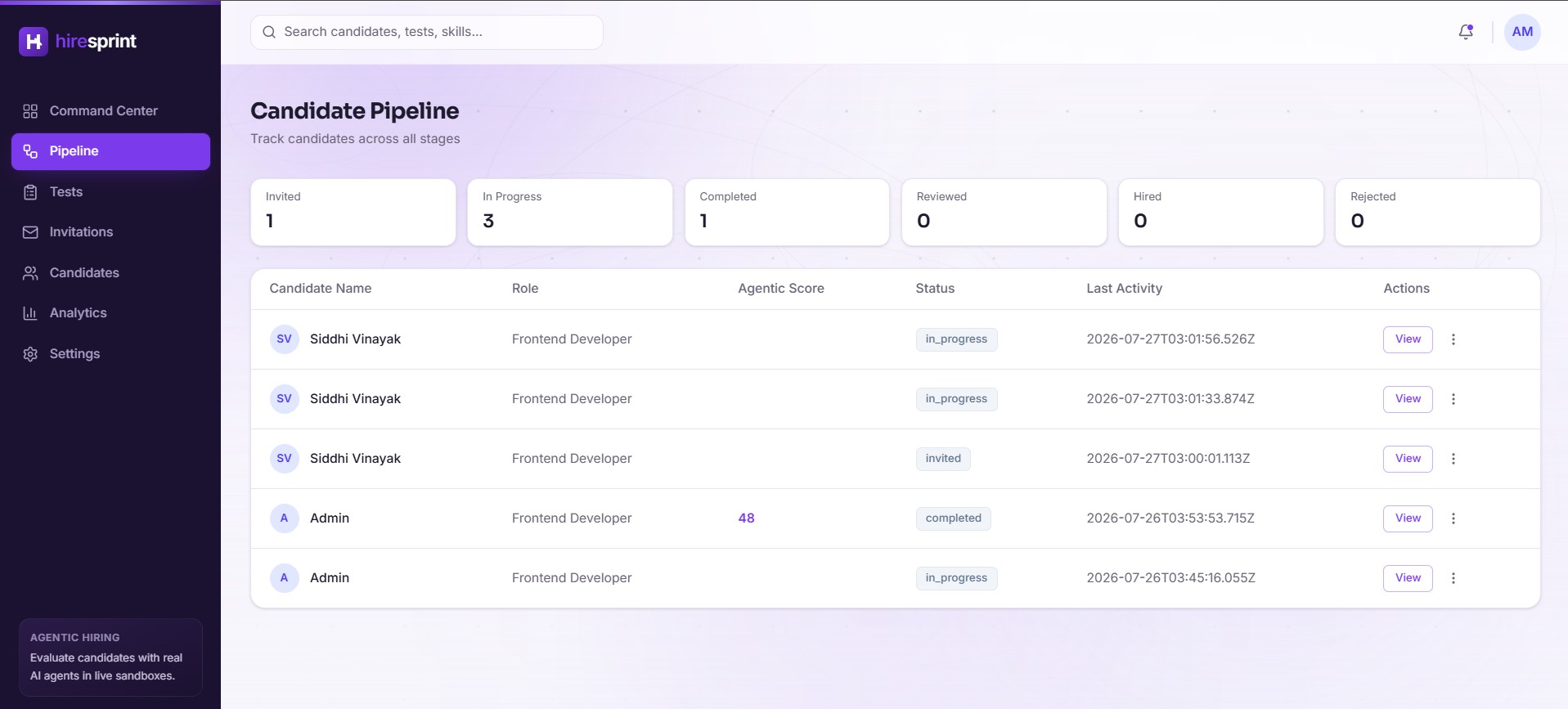Viewport: 1568px width, 709px height.
Task: Open three-dot menu for last Admin row
Action: [1453, 578]
